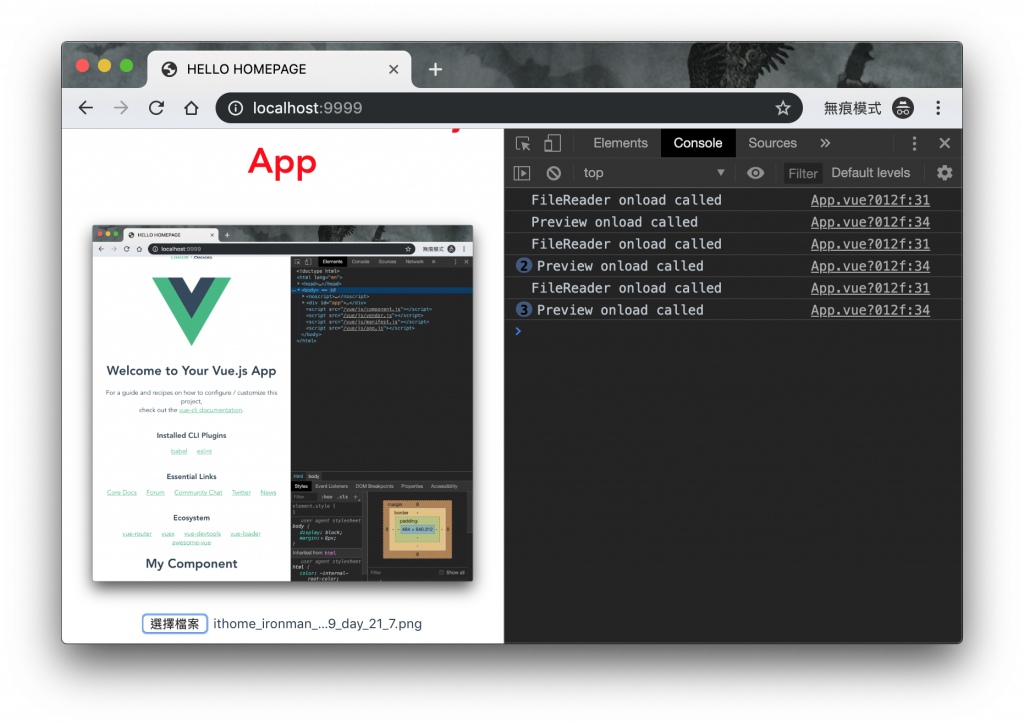
Task: Open App.vue?012f:31 link in third log row
Action: click(x=870, y=244)
